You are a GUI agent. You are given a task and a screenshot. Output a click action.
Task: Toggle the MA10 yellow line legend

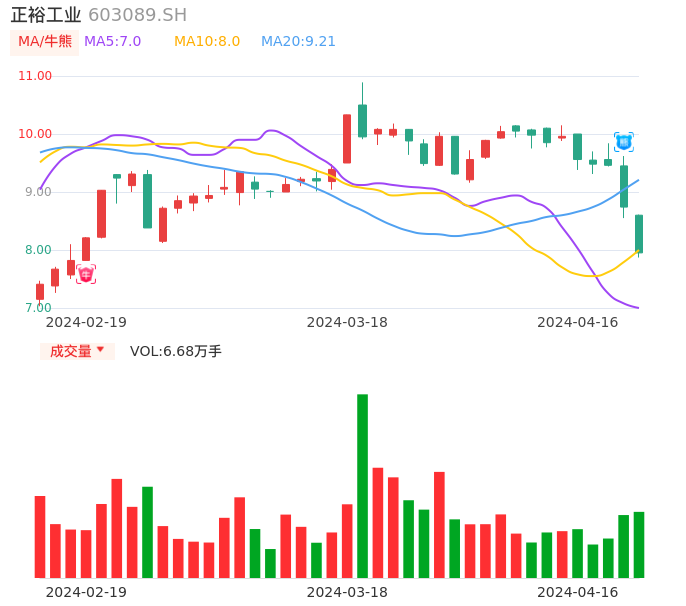pos(207,42)
